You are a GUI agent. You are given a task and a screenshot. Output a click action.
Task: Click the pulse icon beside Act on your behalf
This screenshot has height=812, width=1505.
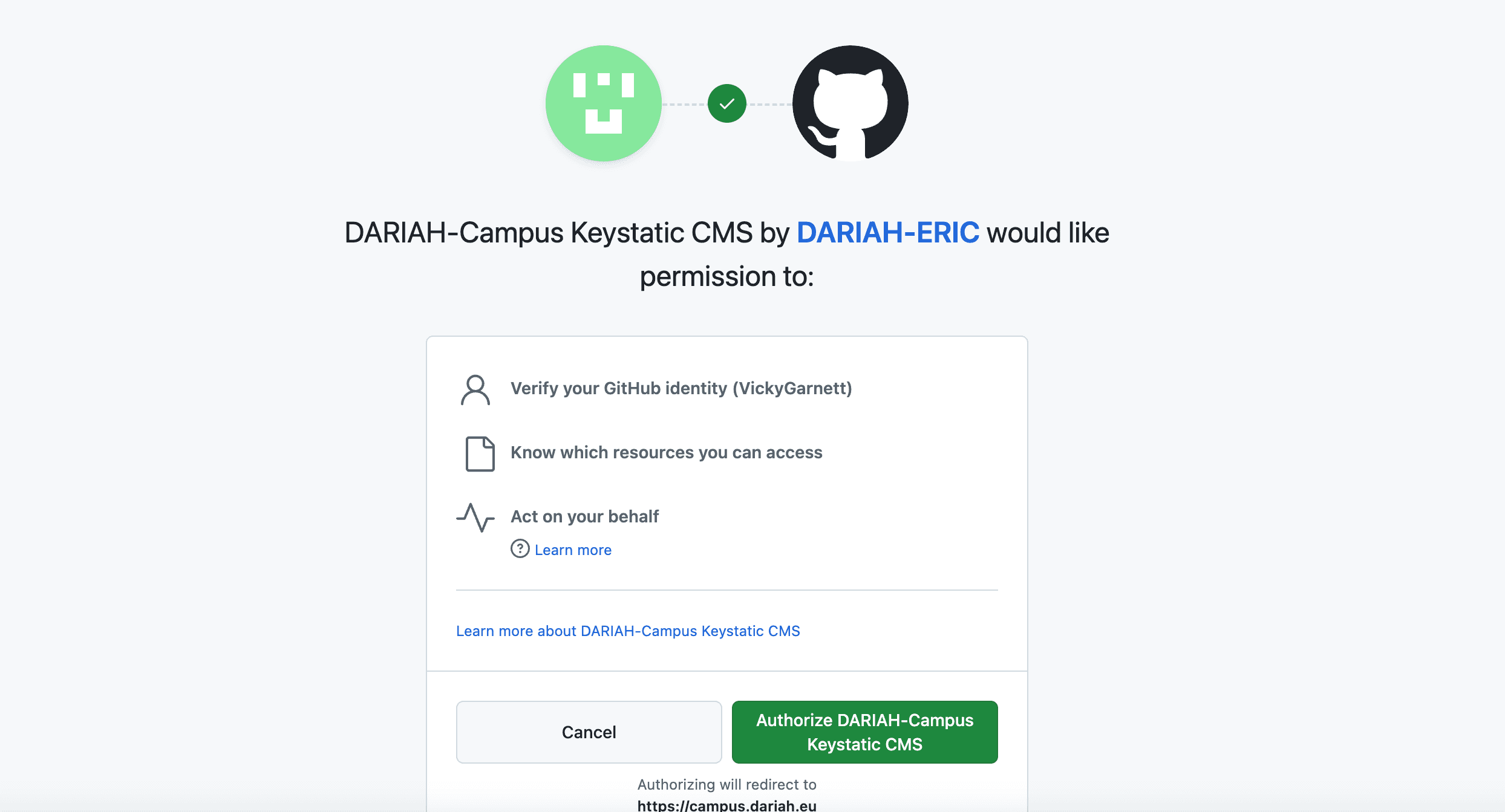[475, 518]
